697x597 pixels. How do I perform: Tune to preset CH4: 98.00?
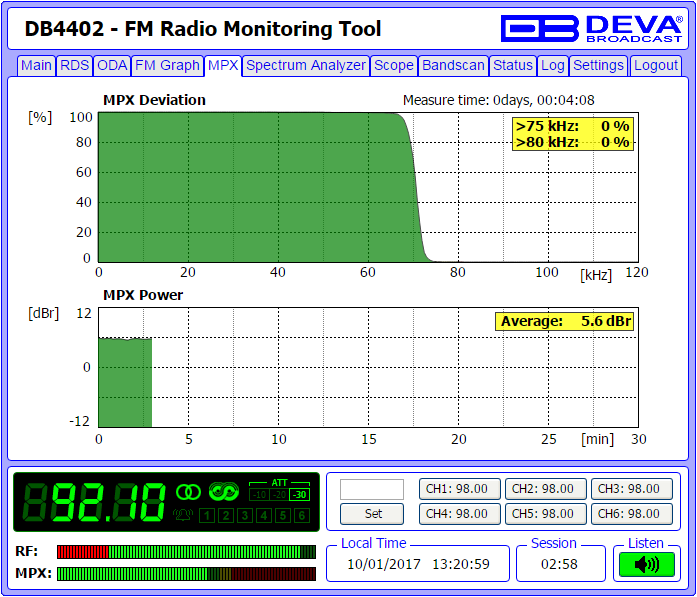460,514
